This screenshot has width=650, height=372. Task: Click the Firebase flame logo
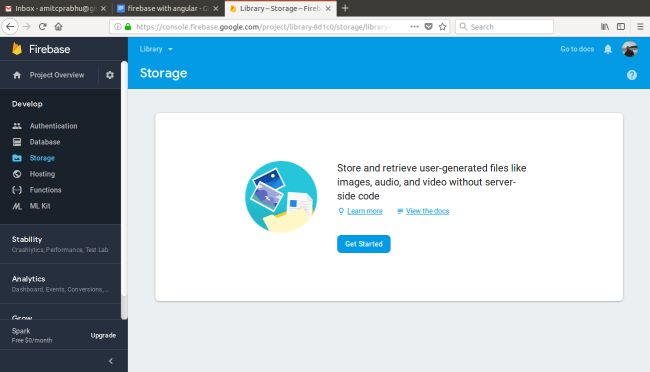[17, 49]
